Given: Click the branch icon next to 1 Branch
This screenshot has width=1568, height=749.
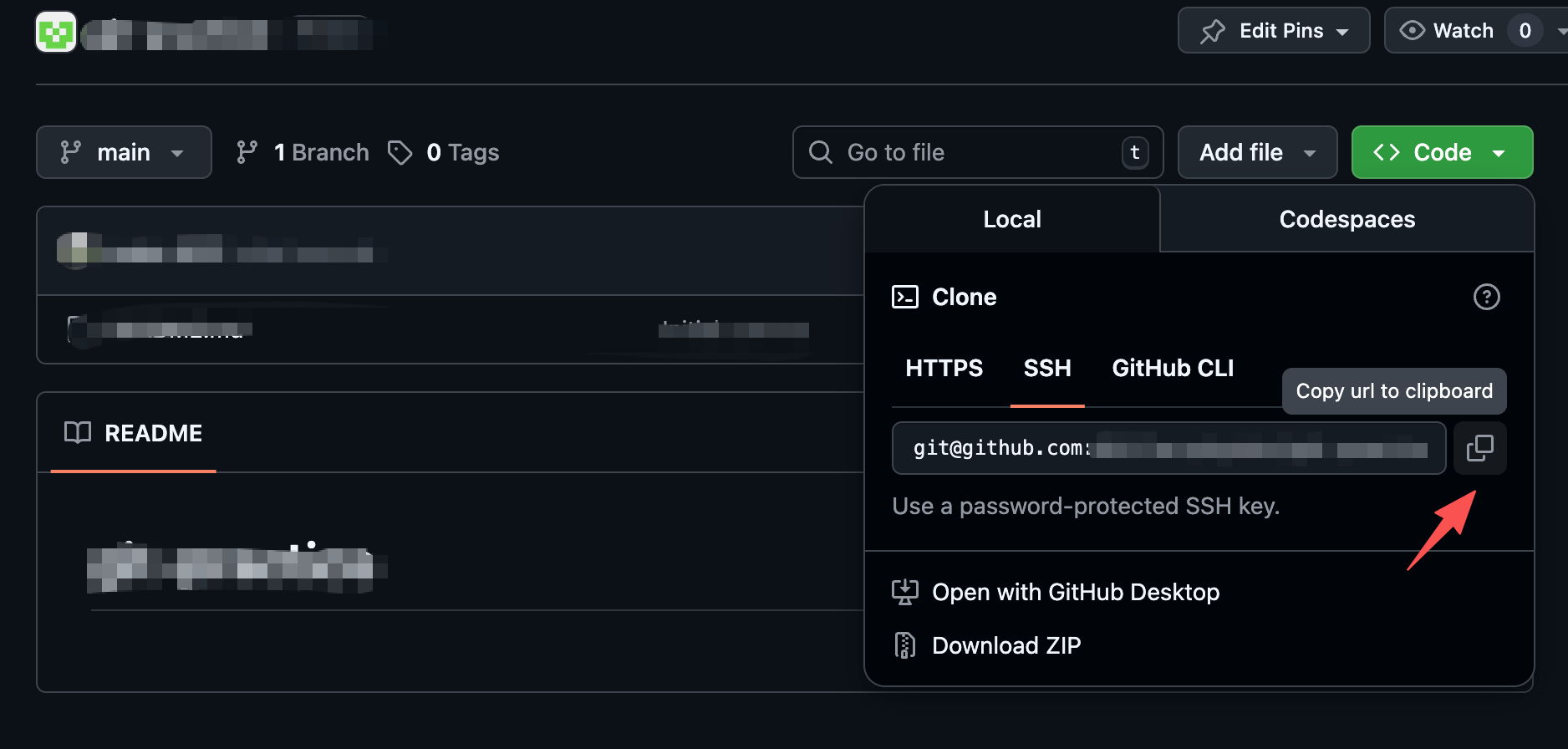Looking at the screenshot, I should point(247,152).
